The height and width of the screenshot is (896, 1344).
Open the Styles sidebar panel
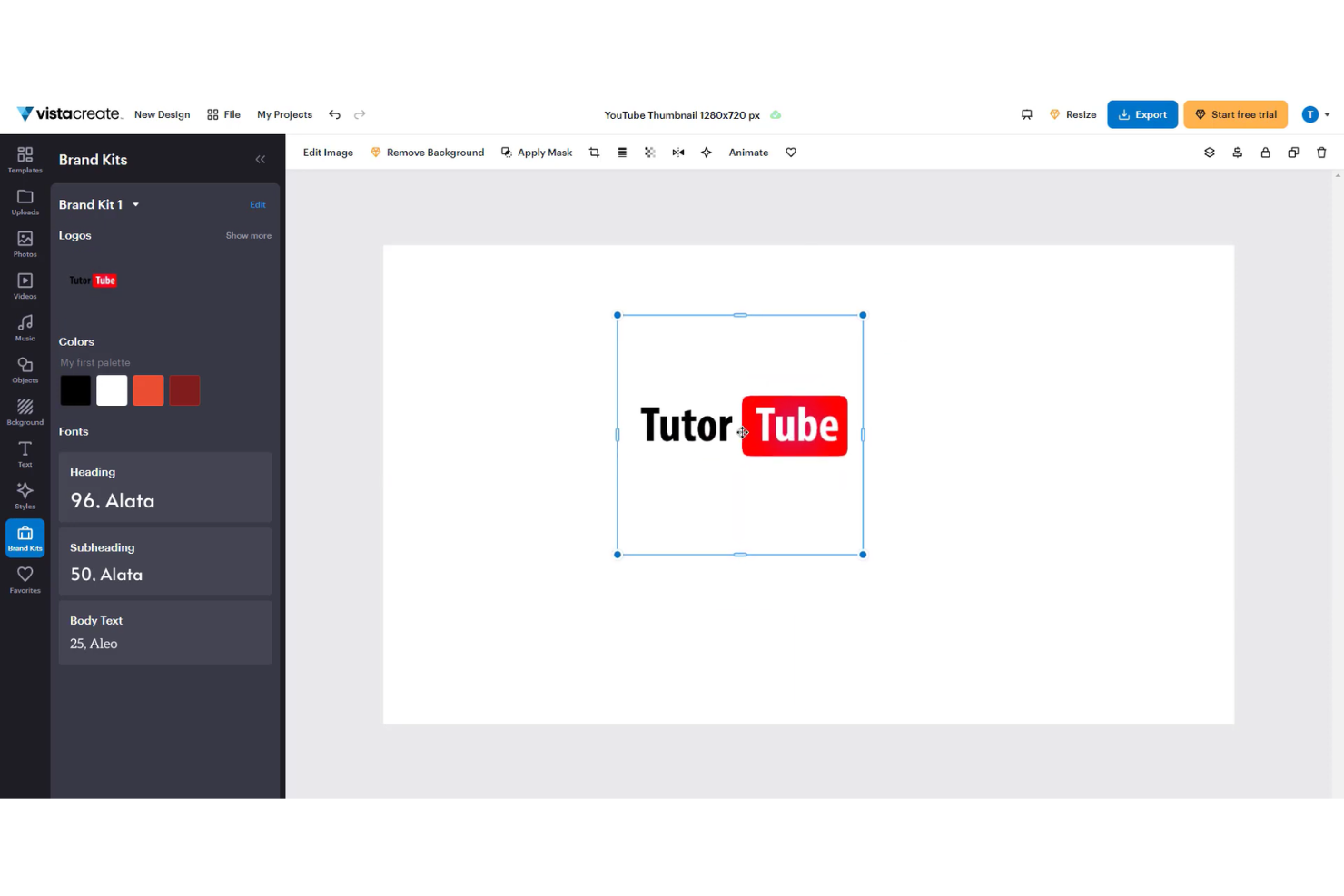pyautogui.click(x=25, y=496)
